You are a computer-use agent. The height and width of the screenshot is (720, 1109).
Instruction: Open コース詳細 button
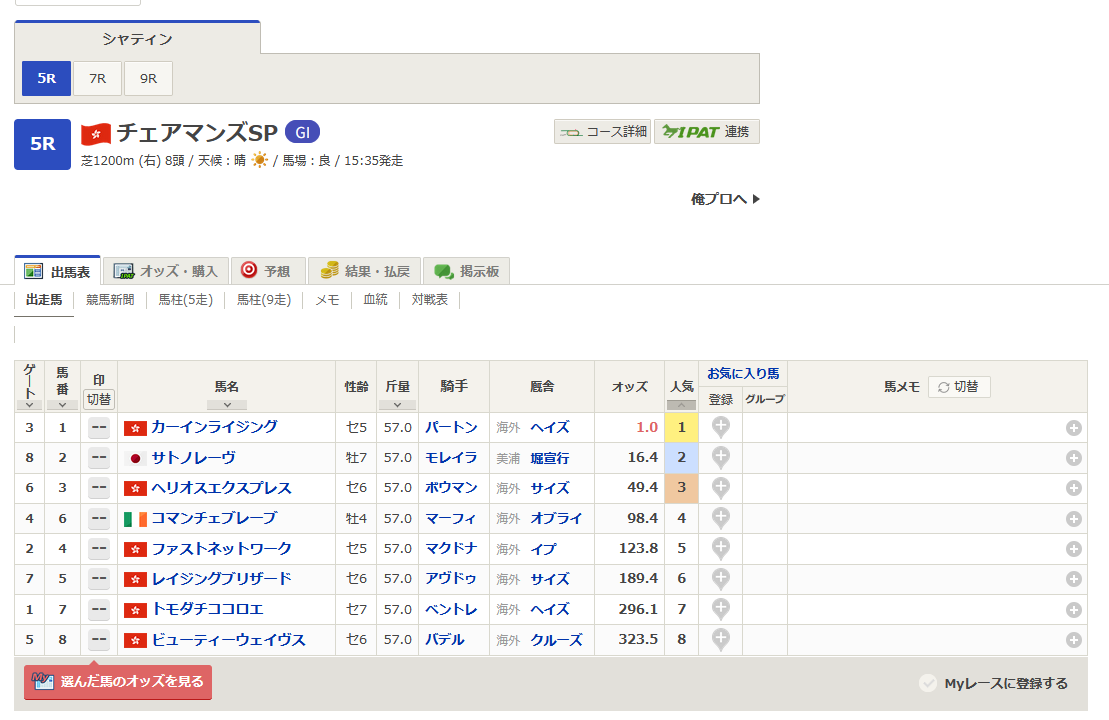coord(603,132)
